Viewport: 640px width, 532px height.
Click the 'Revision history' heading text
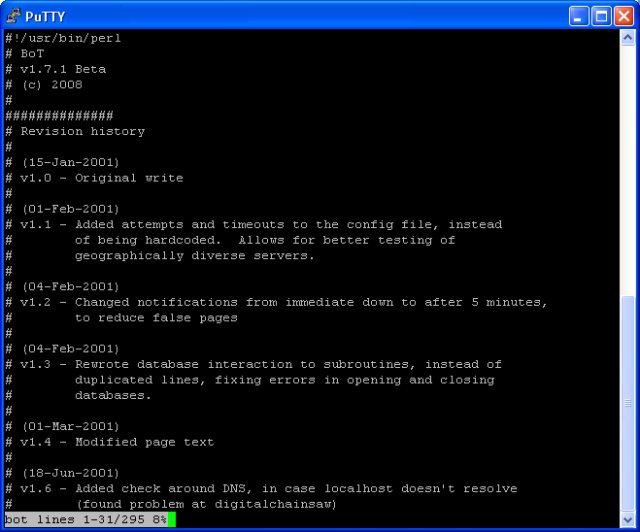(83, 131)
